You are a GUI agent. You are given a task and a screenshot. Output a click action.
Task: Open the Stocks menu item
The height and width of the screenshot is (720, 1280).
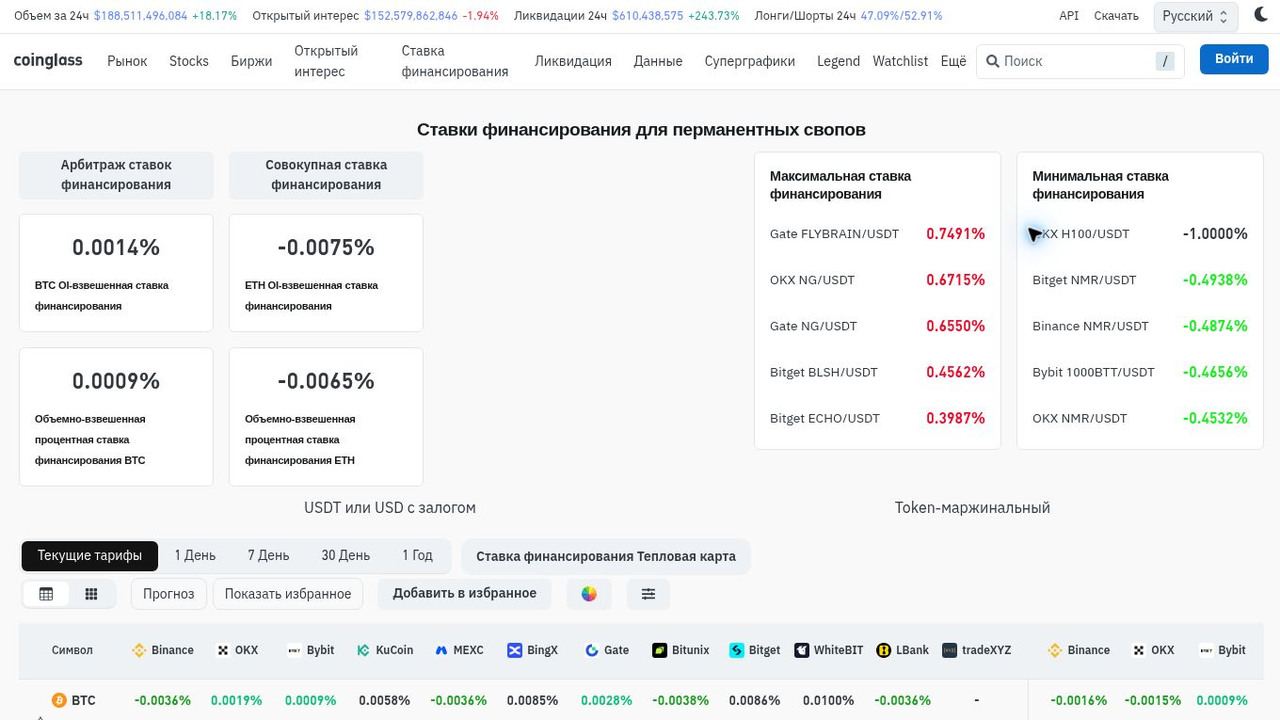pos(189,61)
